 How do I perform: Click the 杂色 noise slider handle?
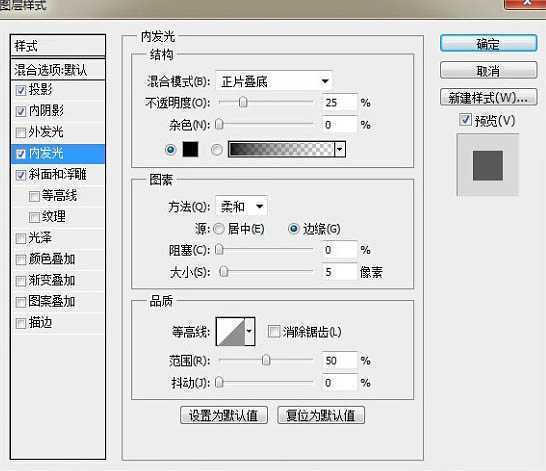tap(219, 124)
